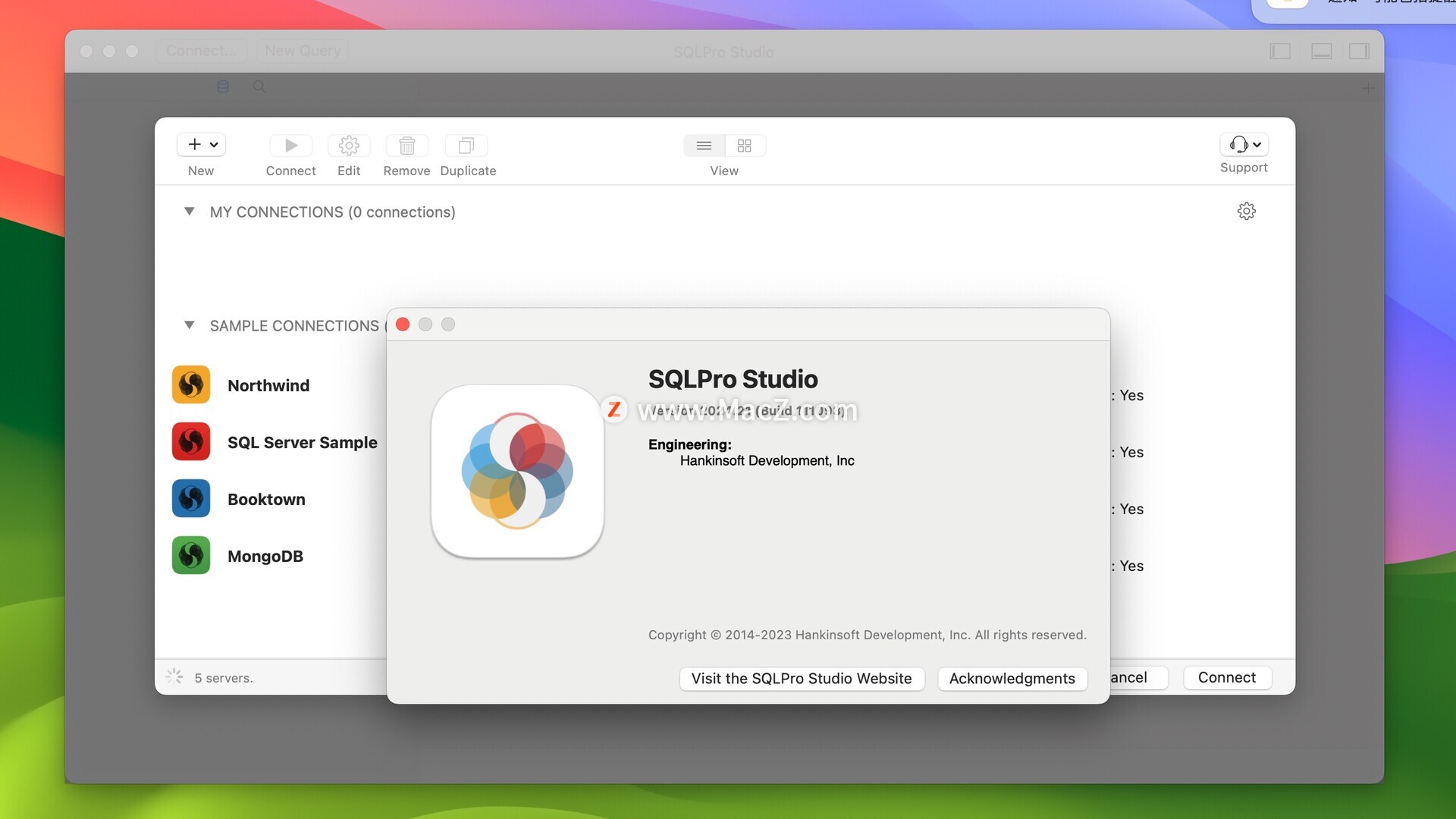This screenshot has width=1456, height=819.
Task: Switch to list view mode
Action: tap(704, 146)
